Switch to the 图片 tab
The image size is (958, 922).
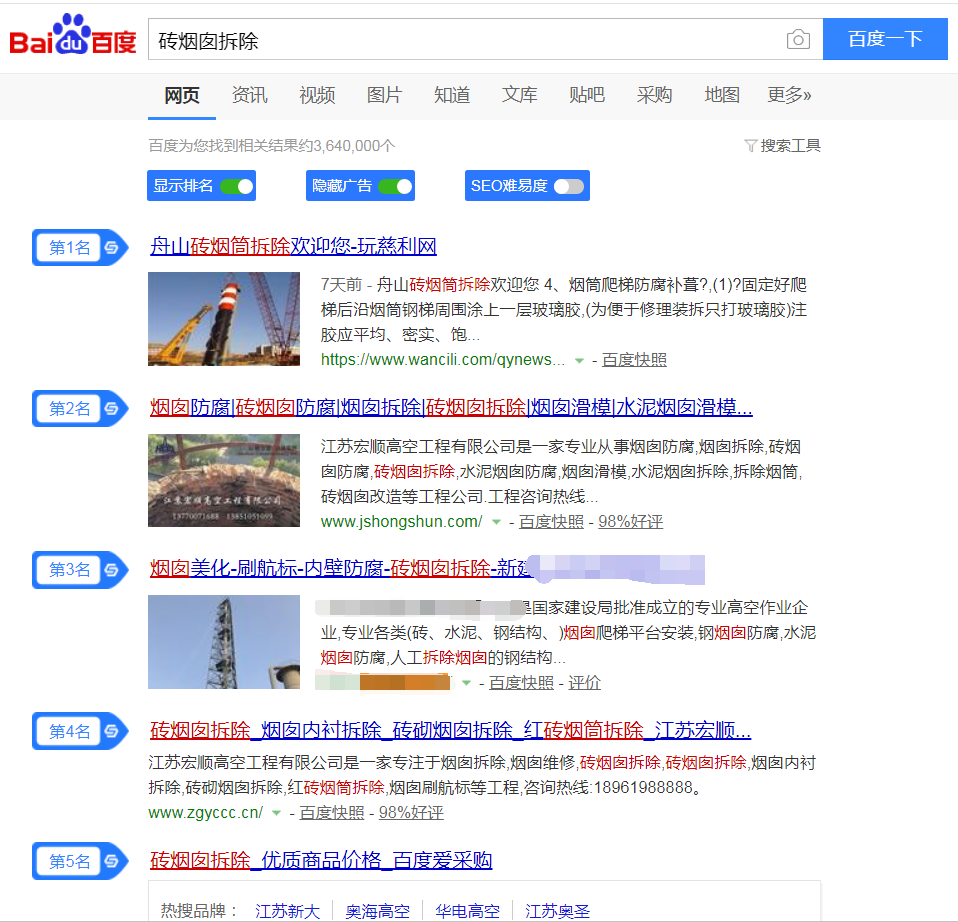point(384,95)
